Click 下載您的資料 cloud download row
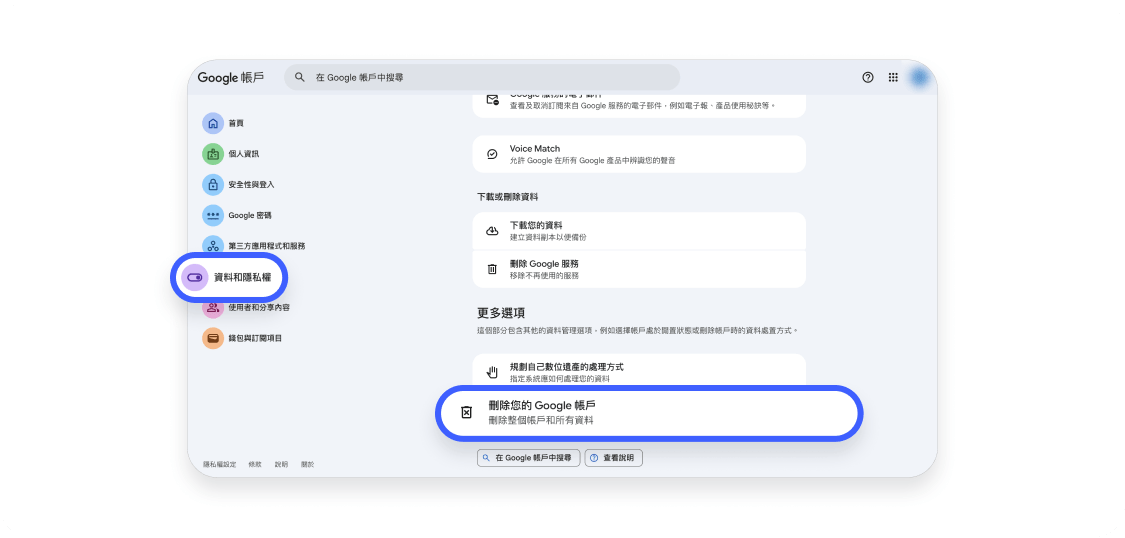 (639, 231)
